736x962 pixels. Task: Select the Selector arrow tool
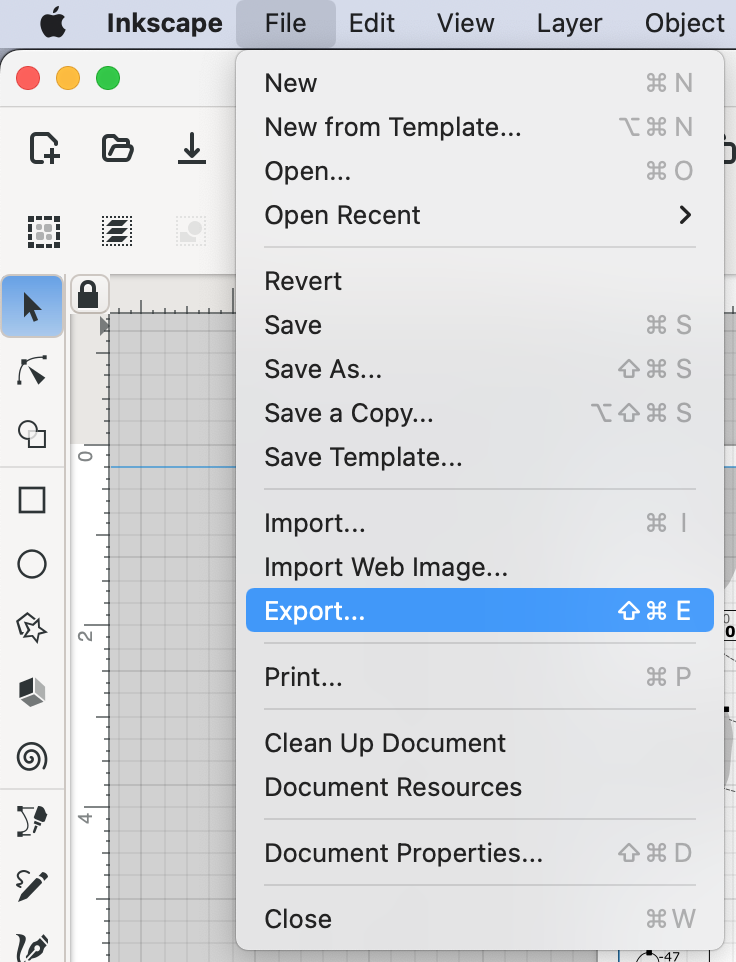pyautogui.click(x=32, y=307)
